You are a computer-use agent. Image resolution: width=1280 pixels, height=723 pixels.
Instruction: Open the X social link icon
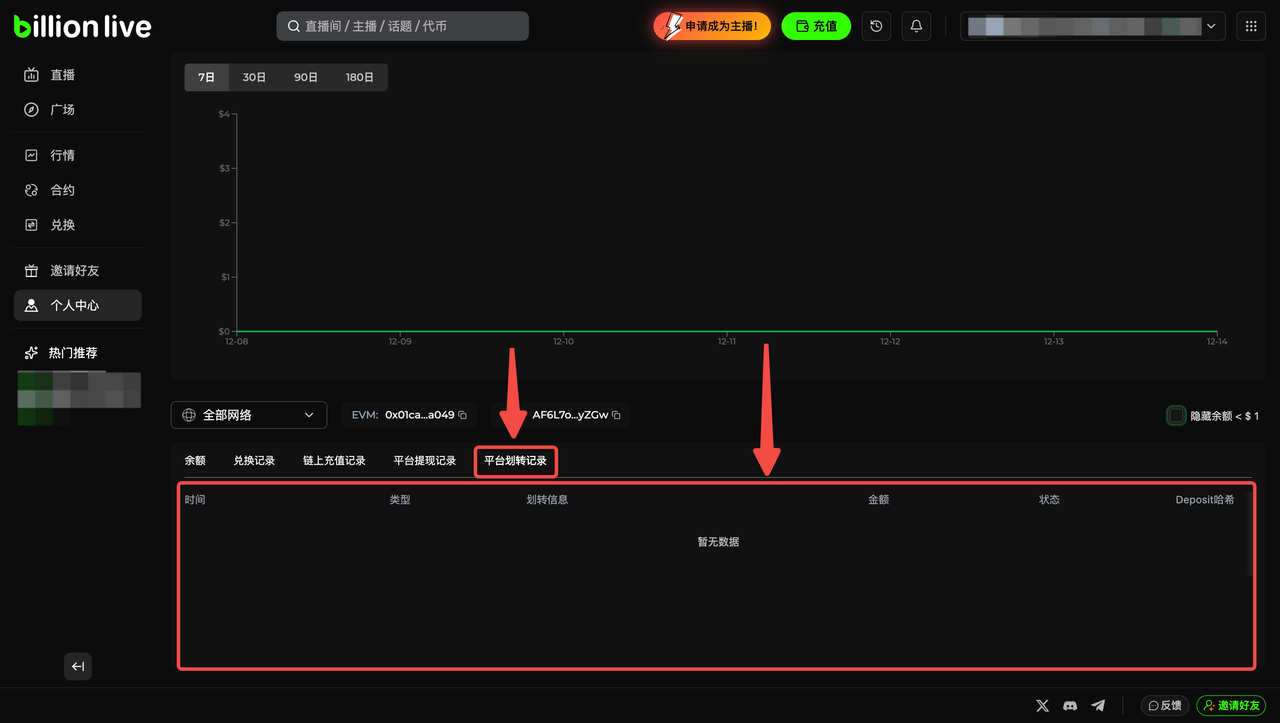coord(1043,705)
